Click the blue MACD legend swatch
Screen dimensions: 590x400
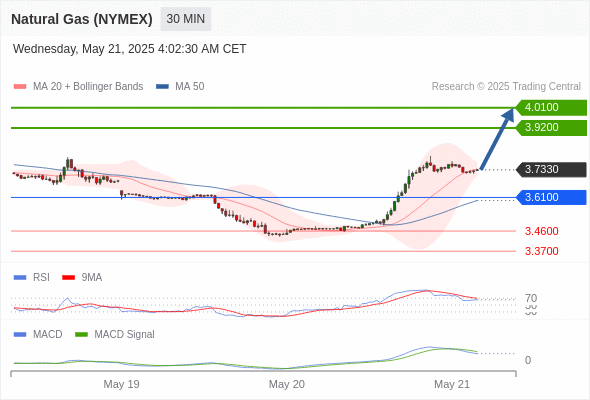pos(20,335)
